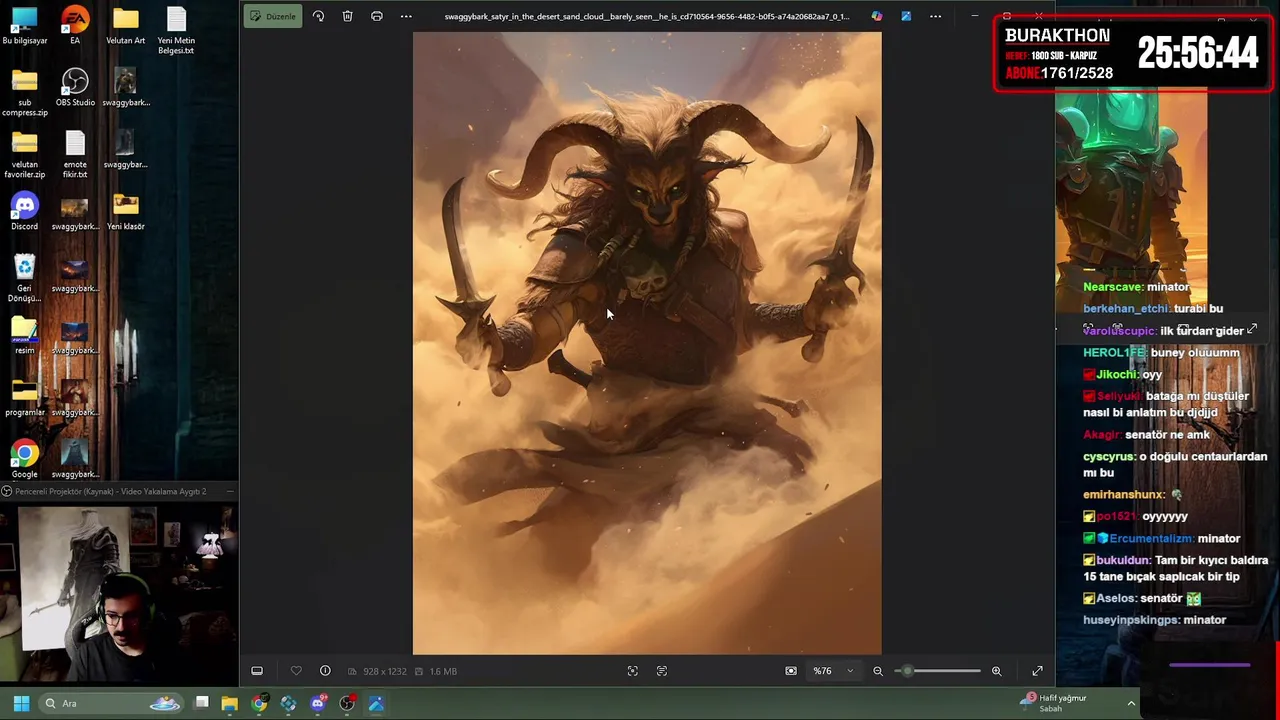The width and height of the screenshot is (1280, 720).
Task: Open Task View from the taskbar
Action: [201, 703]
